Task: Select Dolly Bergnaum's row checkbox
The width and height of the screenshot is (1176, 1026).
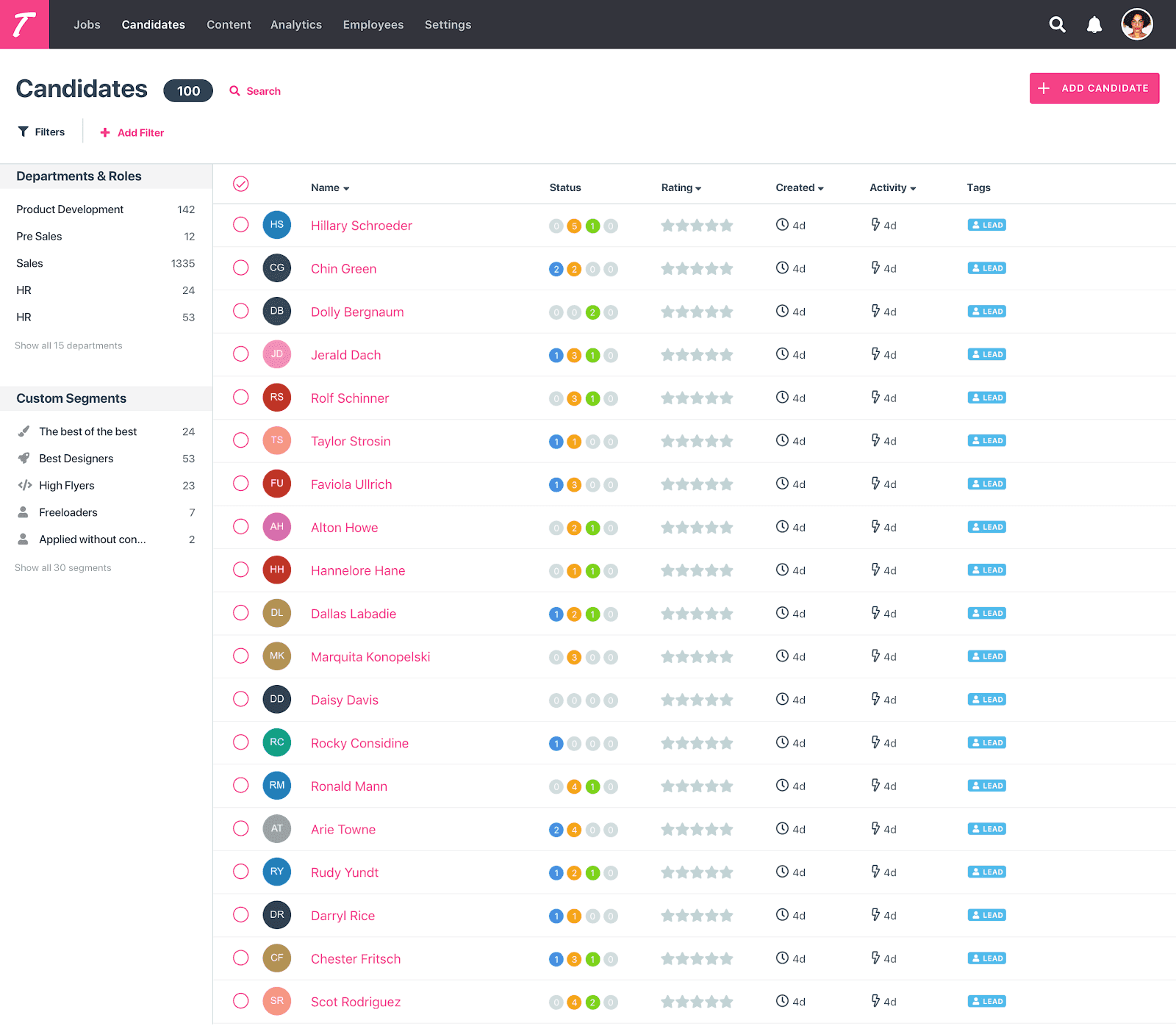Action: pos(241,311)
